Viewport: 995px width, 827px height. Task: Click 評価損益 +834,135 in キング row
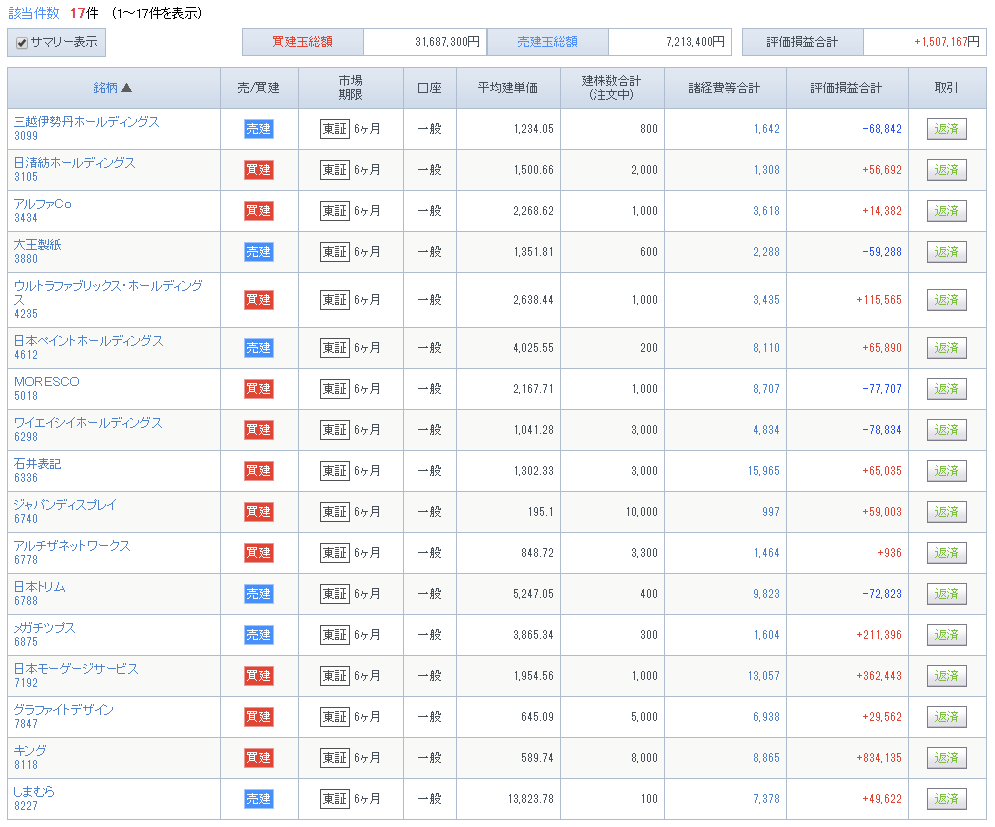point(879,758)
